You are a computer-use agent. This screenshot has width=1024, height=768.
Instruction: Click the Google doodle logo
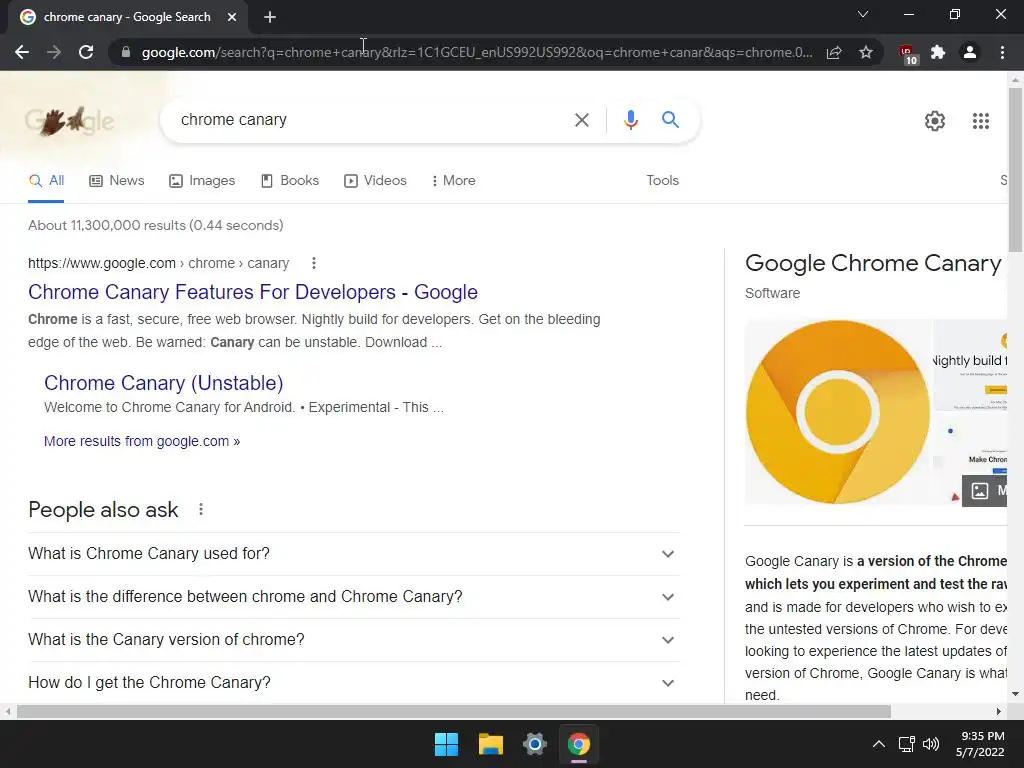coord(69,120)
